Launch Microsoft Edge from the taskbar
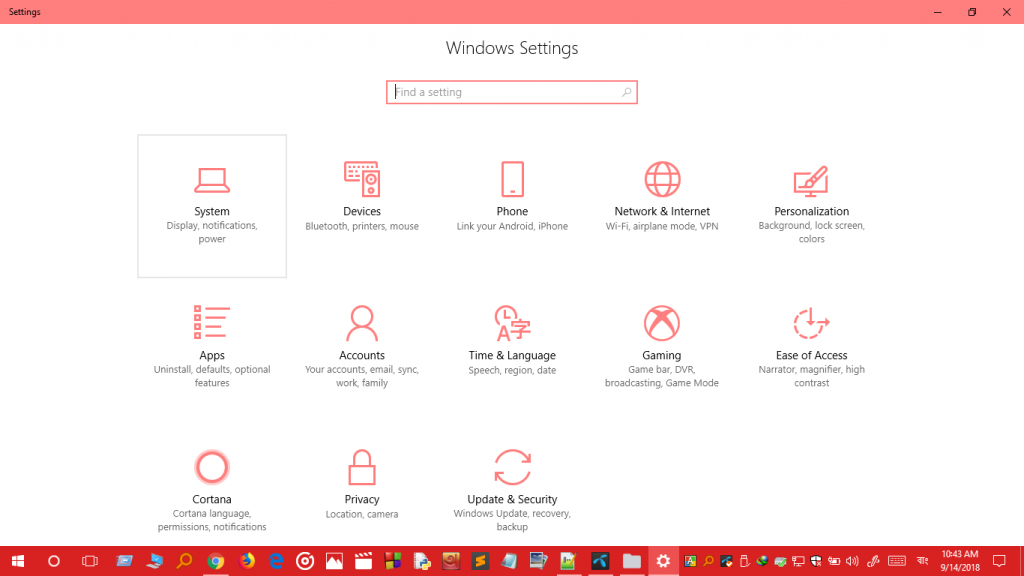The image size is (1024, 576). pos(276,561)
